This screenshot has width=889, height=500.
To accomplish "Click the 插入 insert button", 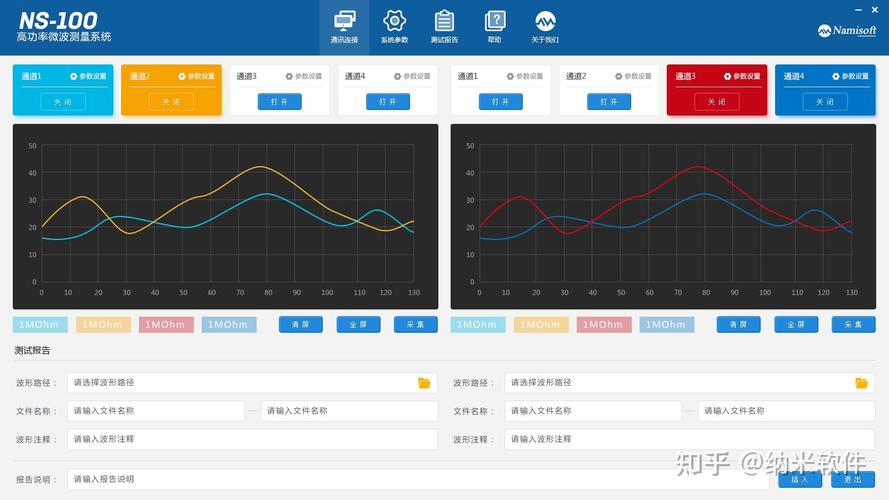I will (x=800, y=480).
